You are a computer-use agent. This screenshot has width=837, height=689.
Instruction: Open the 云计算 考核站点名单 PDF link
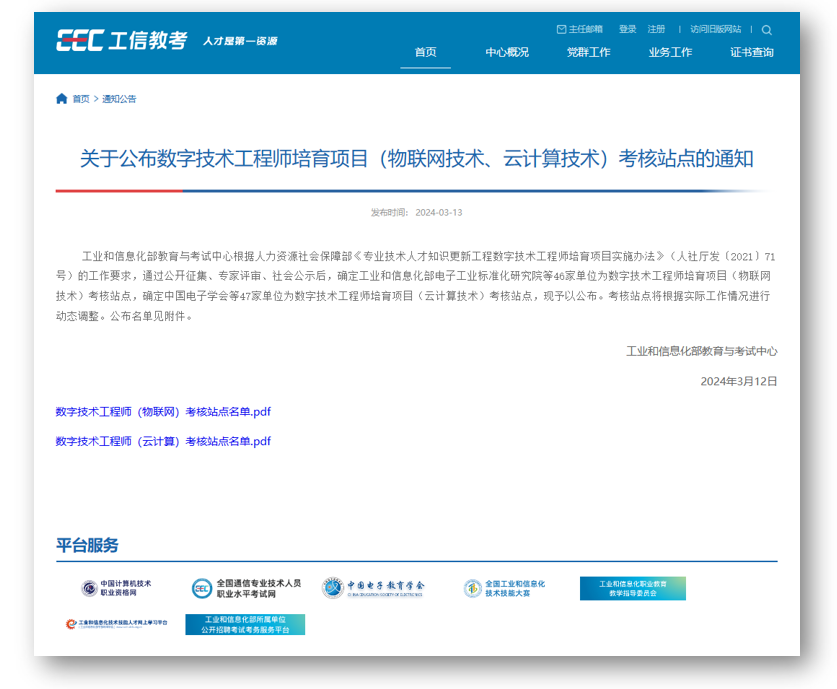(x=162, y=440)
